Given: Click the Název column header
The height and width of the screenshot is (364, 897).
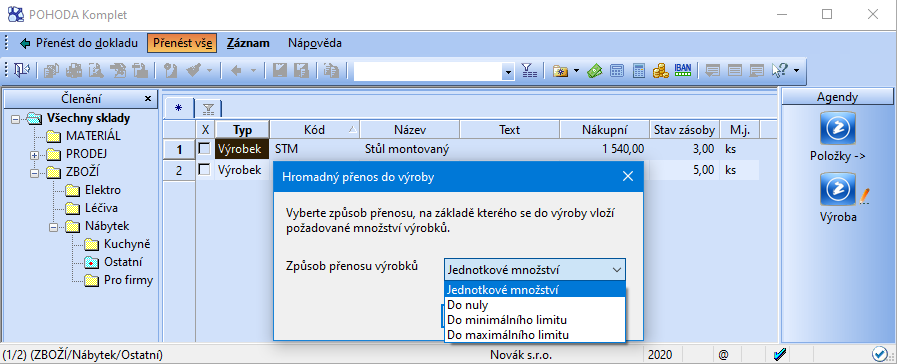Looking at the screenshot, I should point(410,130).
